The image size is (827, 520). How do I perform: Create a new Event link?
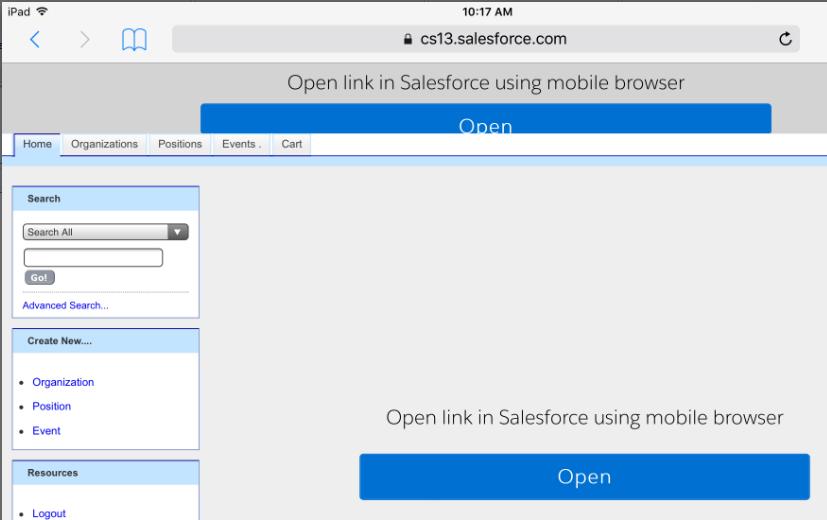(46, 431)
